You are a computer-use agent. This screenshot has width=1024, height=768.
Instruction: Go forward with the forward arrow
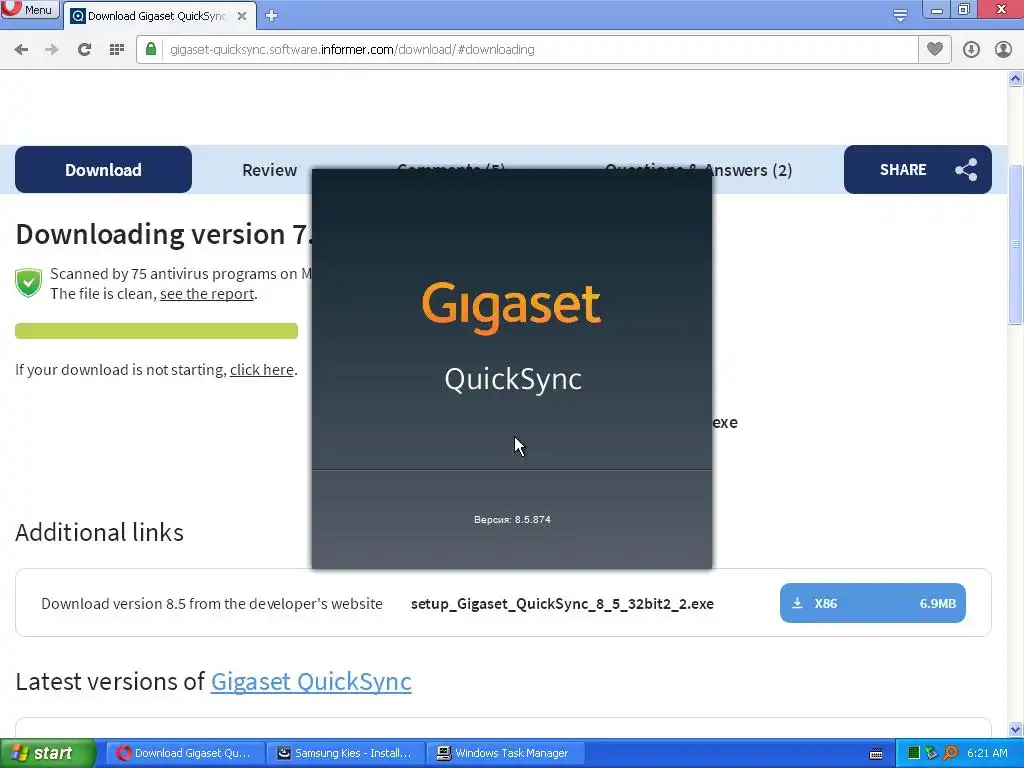[x=52, y=50]
